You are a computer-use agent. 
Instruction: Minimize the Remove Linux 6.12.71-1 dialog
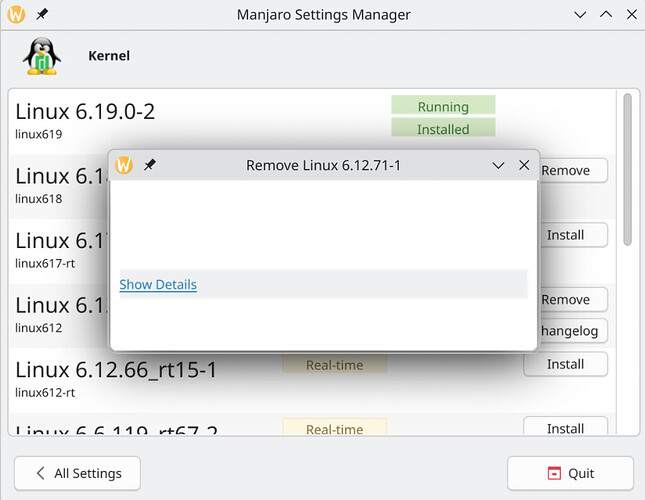click(x=498, y=165)
